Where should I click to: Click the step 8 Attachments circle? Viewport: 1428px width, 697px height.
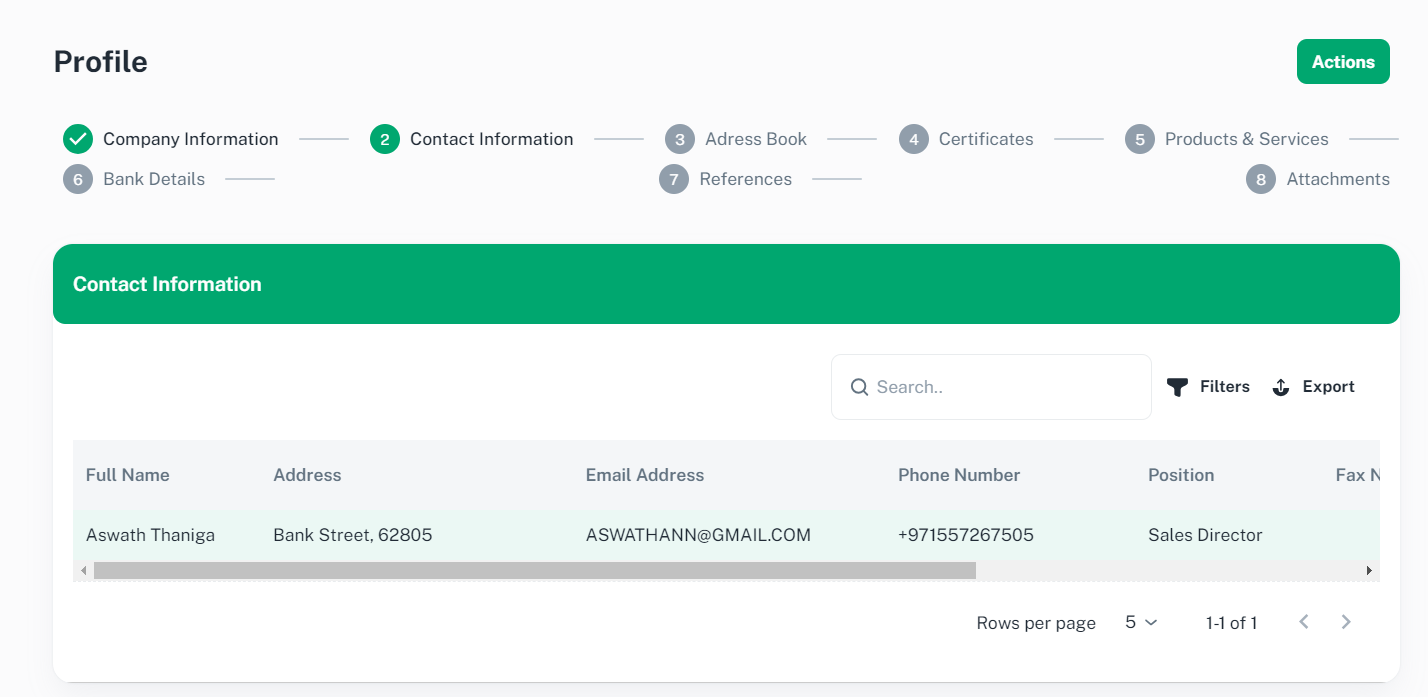click(1261, 179)
